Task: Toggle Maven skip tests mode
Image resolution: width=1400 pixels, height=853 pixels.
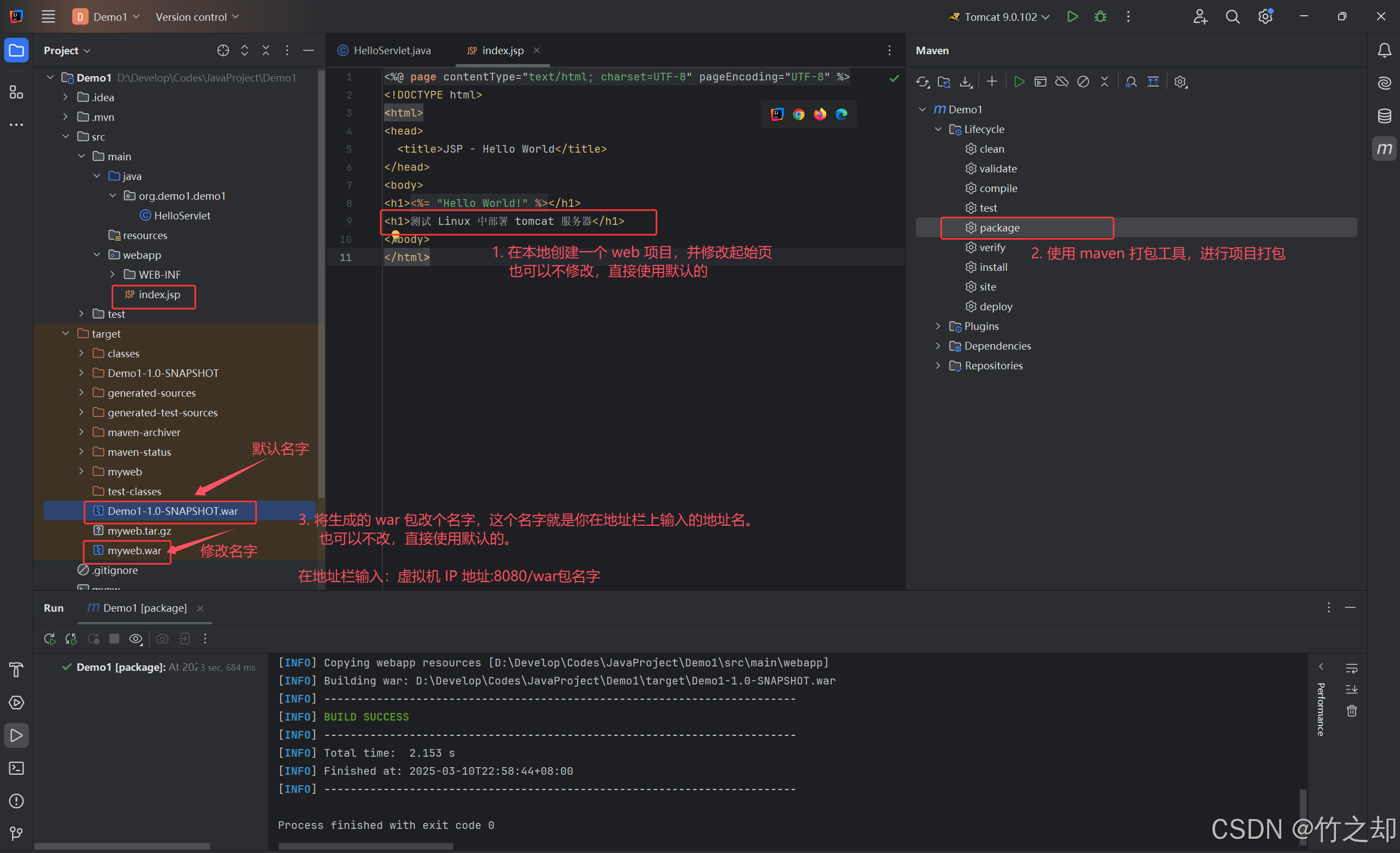Action: 1083,82
